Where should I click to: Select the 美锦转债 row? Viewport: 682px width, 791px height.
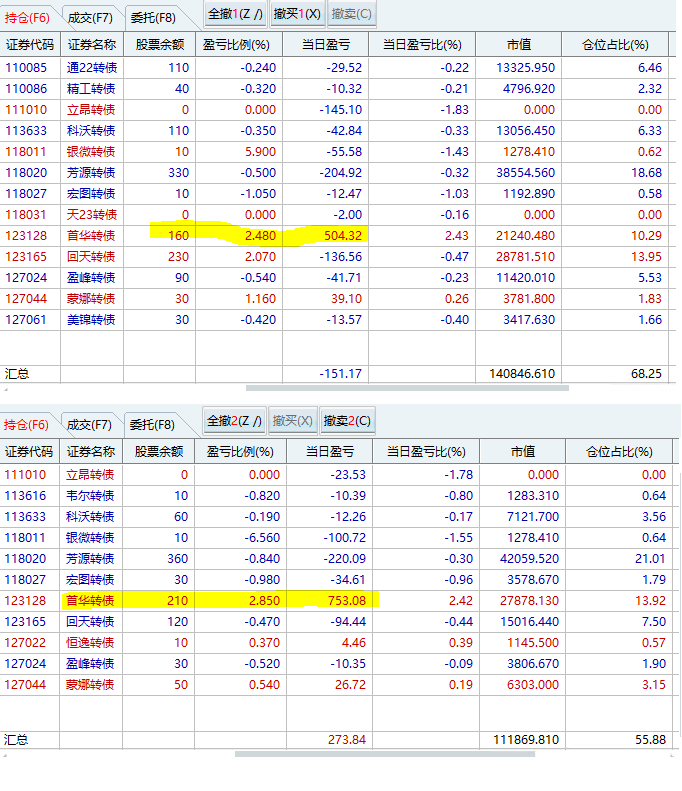tap(92, 319)
